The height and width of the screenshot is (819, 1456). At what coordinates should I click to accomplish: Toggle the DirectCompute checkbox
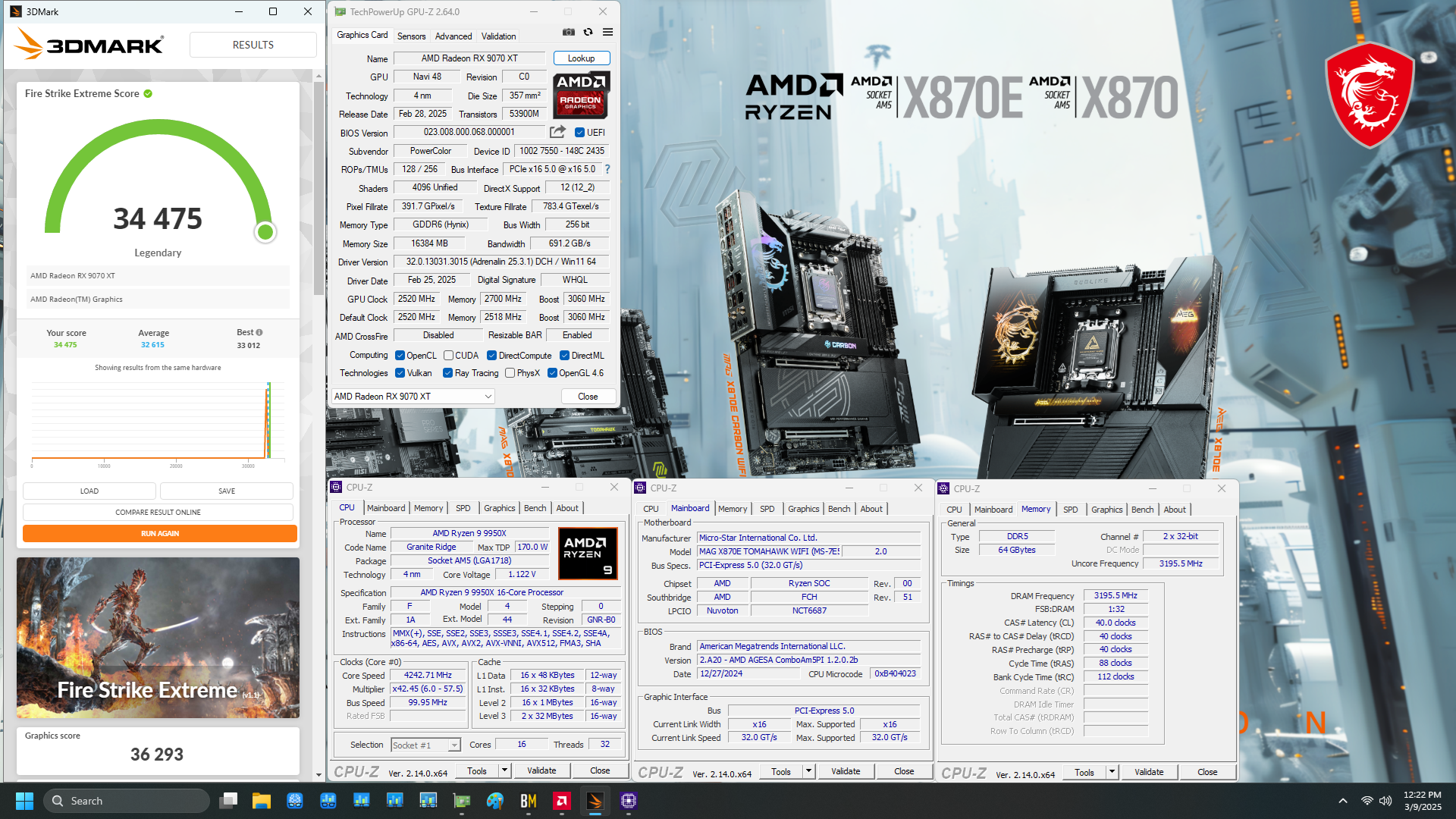pyautogui.click(x=491, y=355)
